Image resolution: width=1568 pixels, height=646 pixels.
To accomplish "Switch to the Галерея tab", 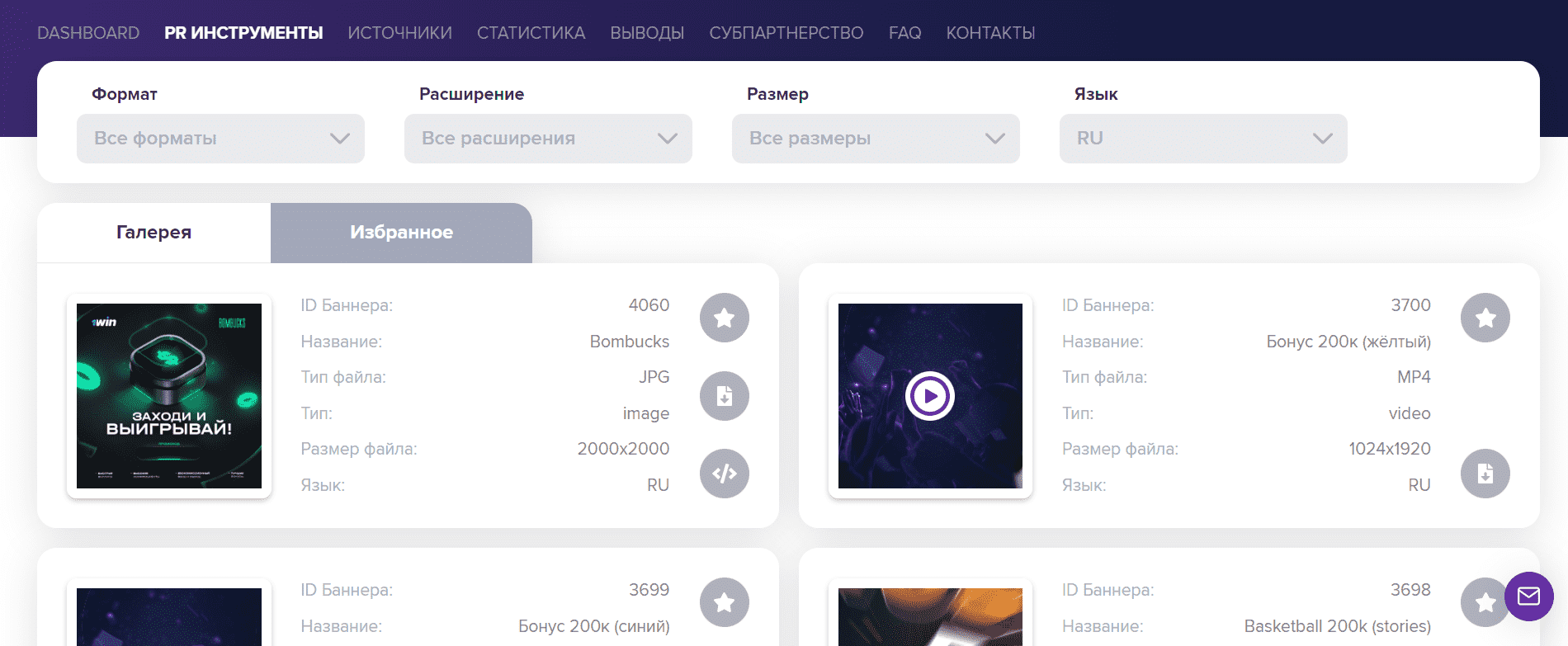I will tap(153, 233).
